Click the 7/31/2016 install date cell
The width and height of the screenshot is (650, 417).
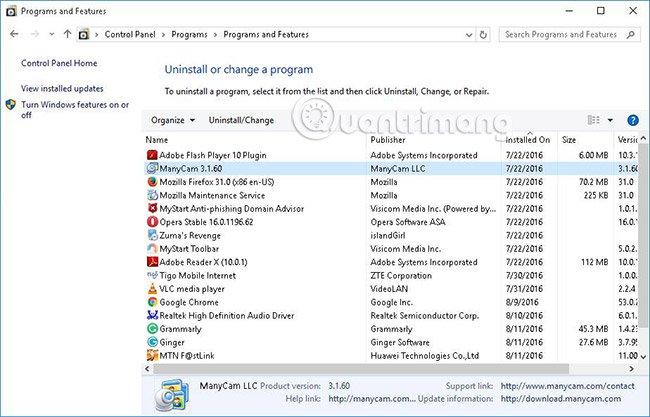click(x=524, y=289)
